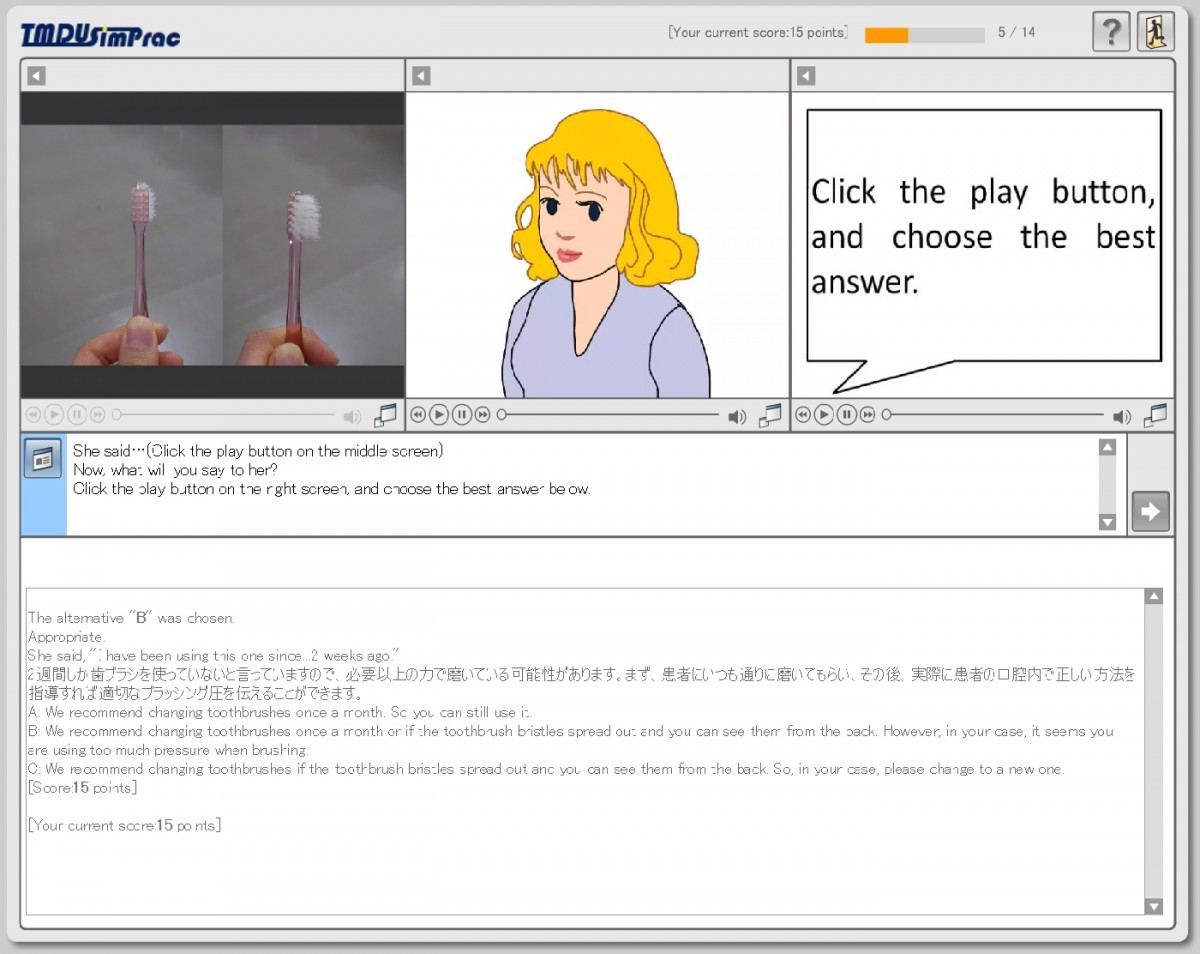
Task: Play the middle screen audio
Action: [439, 415]
